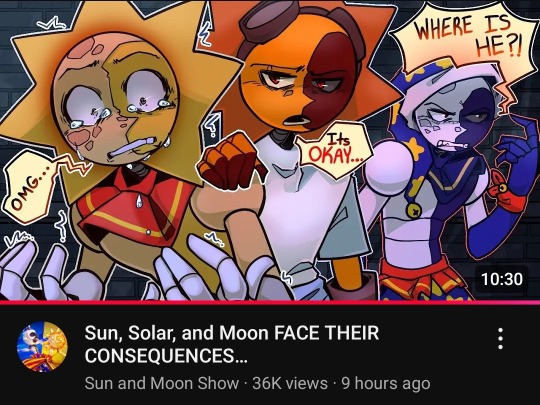The height and width of the screenshot is (405, 540).
Task: Click the 36K views text
Action: [290, 383]
